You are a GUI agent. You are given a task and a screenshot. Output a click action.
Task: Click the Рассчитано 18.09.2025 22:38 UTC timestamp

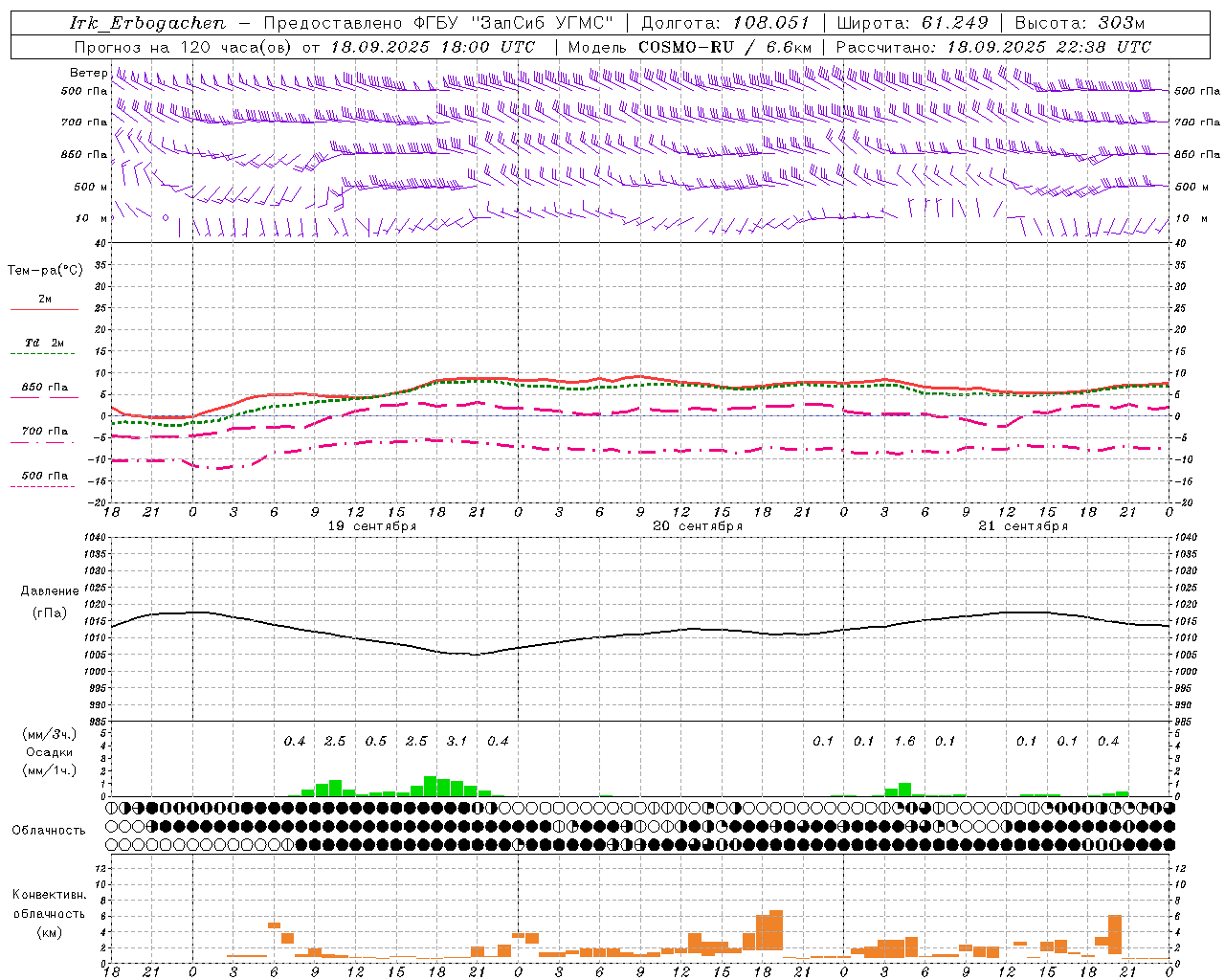point(993,47)
